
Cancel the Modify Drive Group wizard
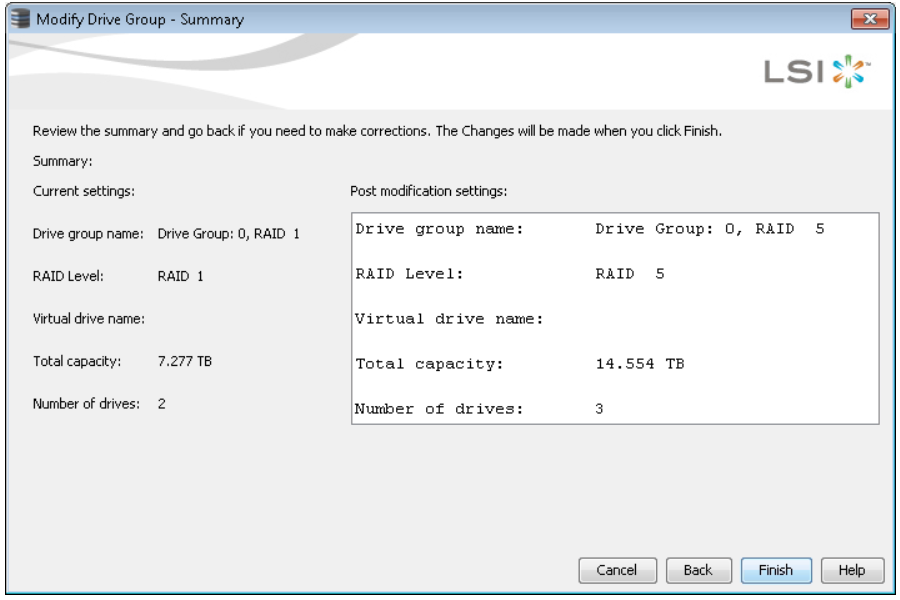[617, 570]
